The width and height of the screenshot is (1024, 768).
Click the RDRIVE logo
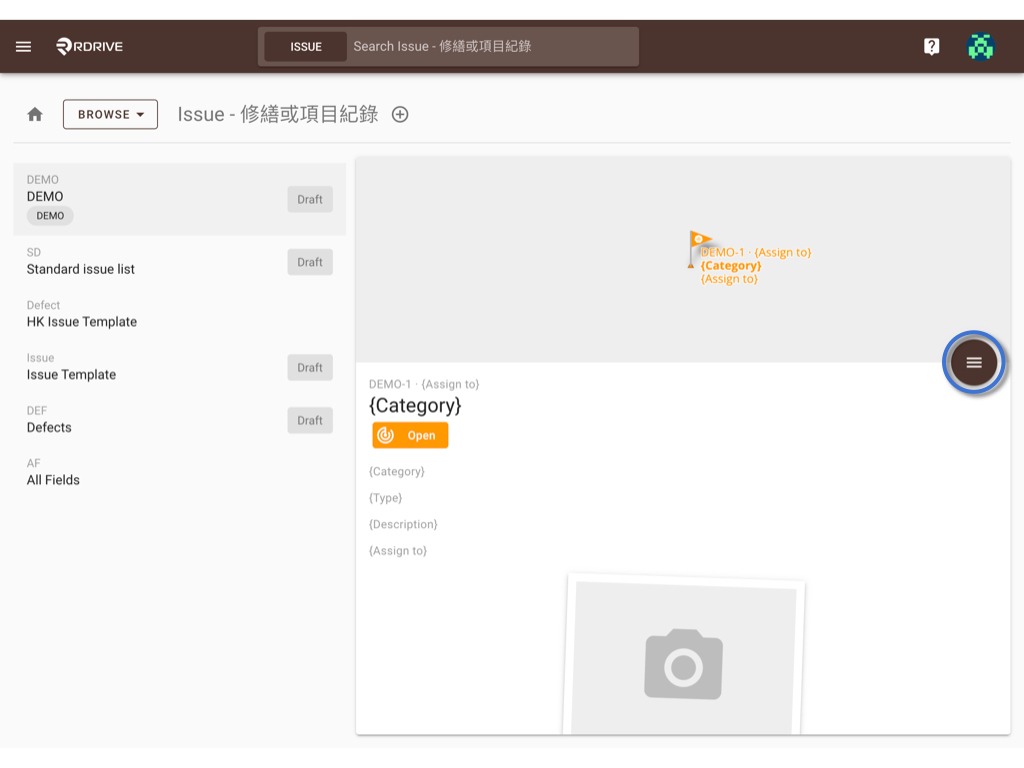coord(89,46)
